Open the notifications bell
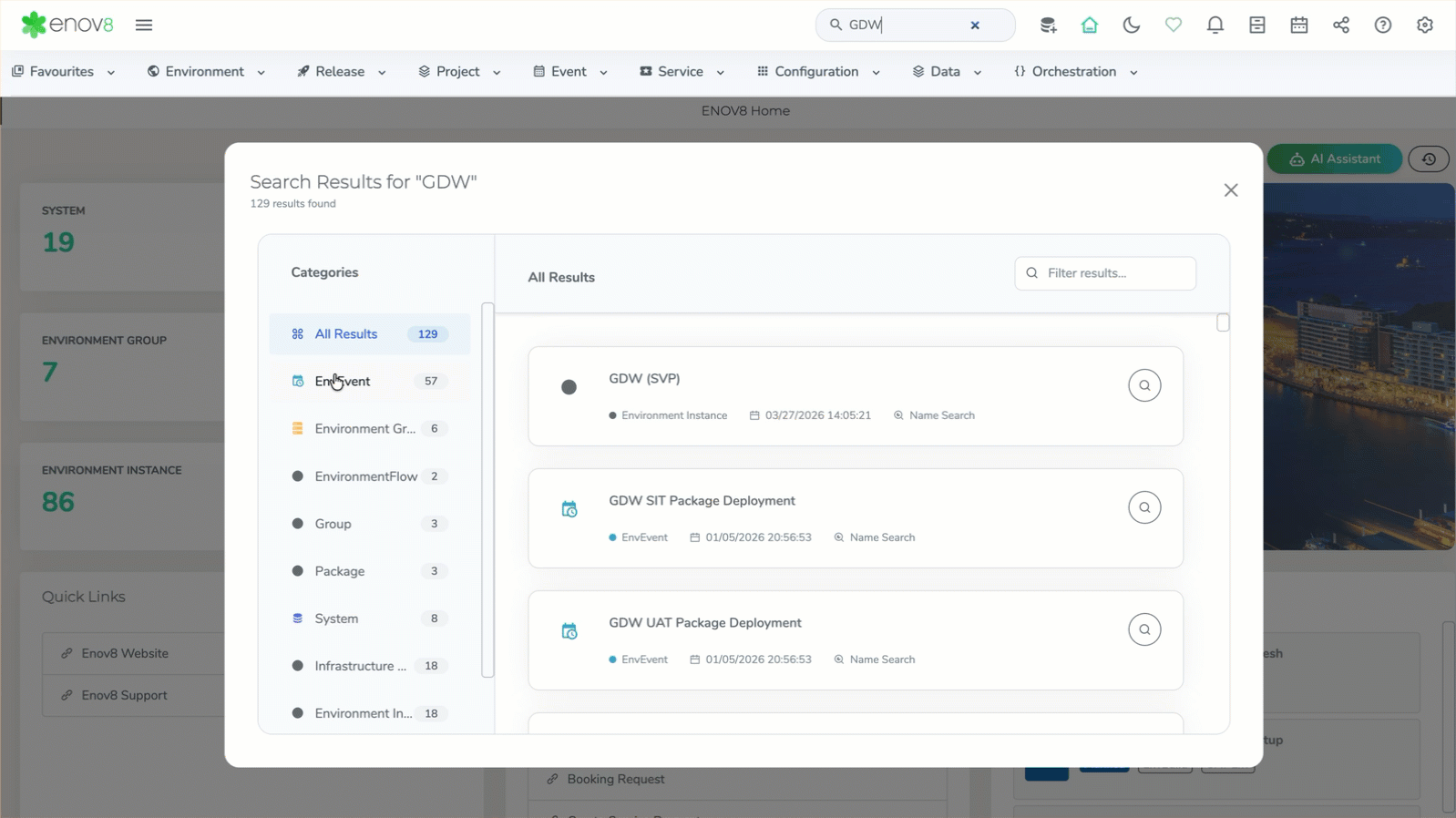 click(x=1215, y=25)
